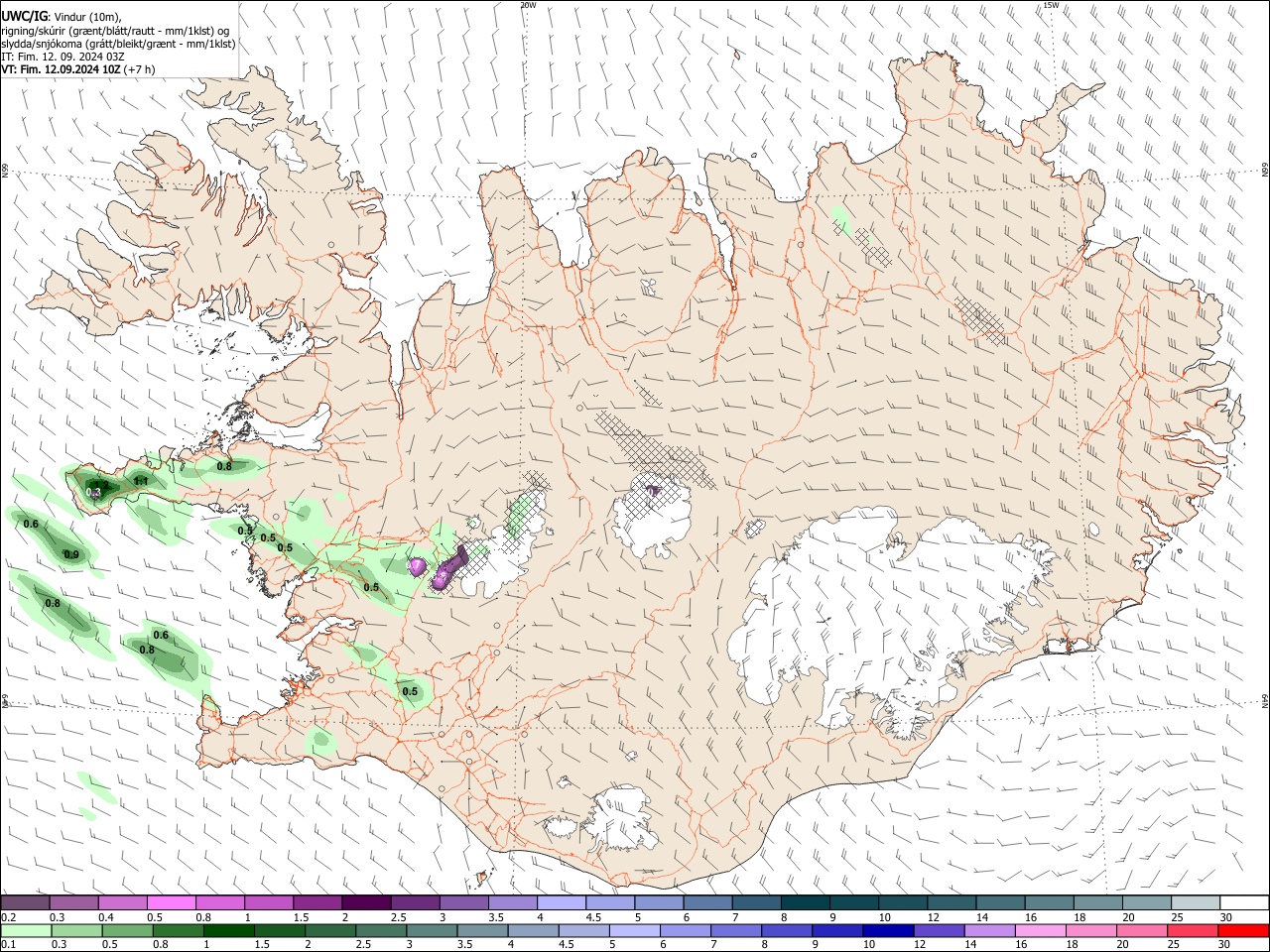Pick the bottom-row dark green swatch between 1 and 1.5
Viewport: 1270px width, 952px height.
[227, 930]
